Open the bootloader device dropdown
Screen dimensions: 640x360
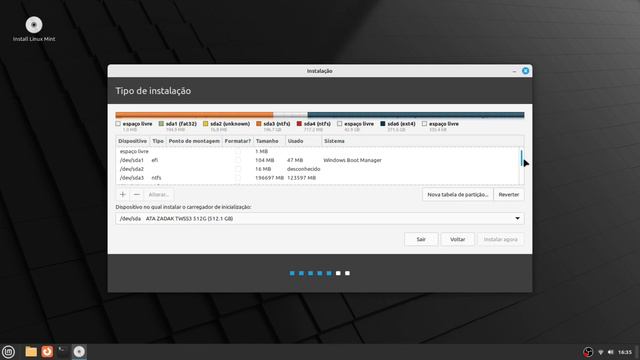coord(320,218)
